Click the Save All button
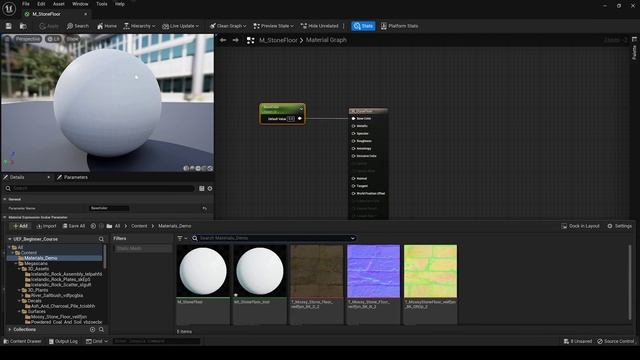Image resolution: width=640 pixels, height=360 pixels. 74,226
